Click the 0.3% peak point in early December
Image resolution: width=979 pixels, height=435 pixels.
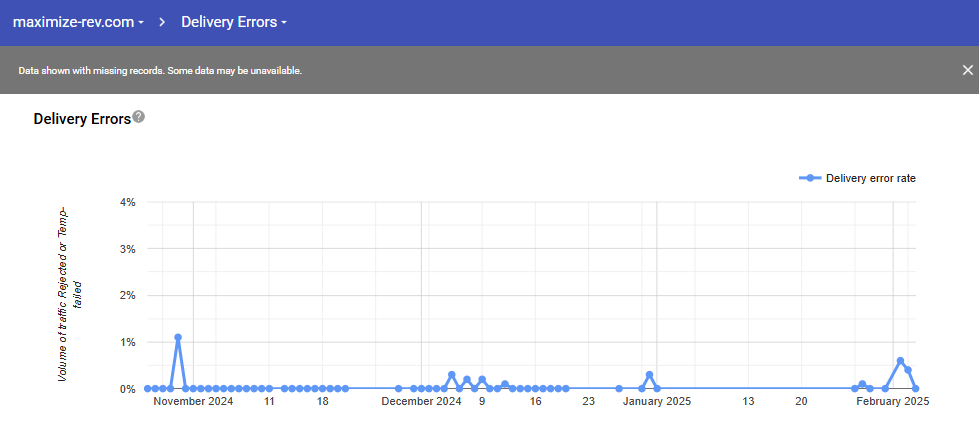pyautogui.click(x=451, y=375)
